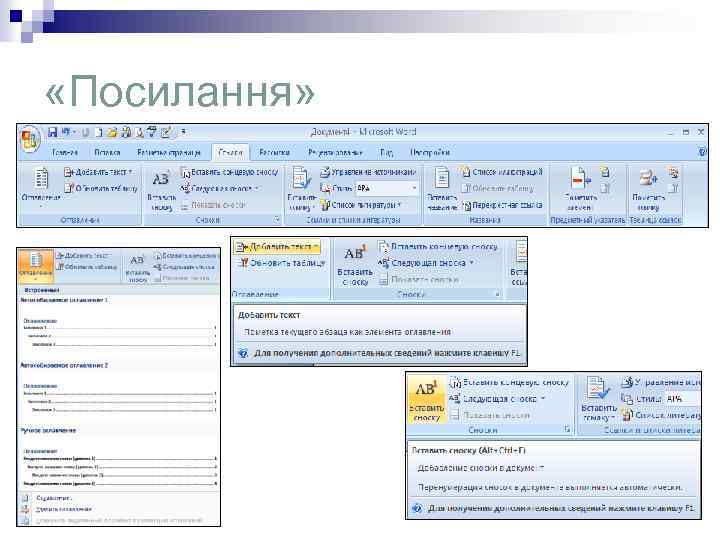Click Список иллюстраций in the full ribbon
This screenshot has height=540, width=720.
click(x=502, y=172)
